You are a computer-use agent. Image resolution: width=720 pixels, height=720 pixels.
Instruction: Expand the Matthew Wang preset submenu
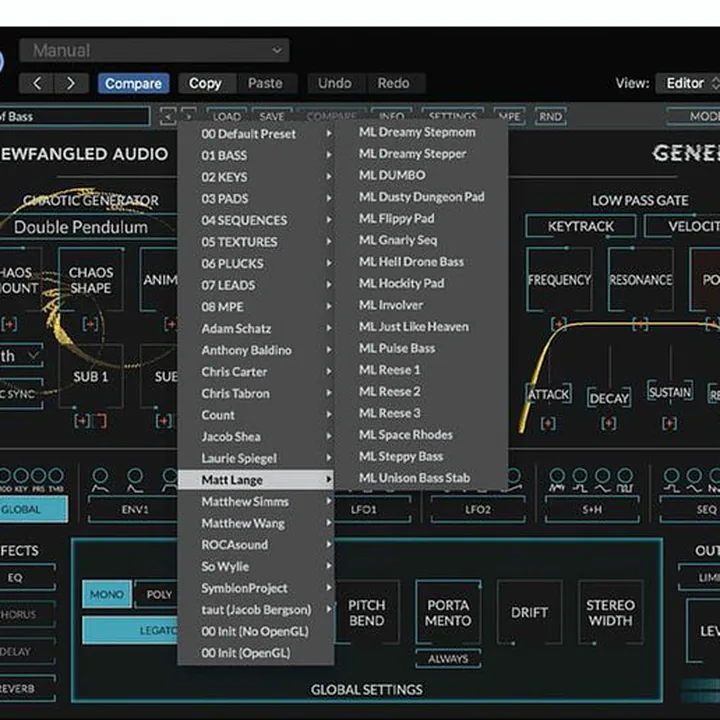click(256, 523)
